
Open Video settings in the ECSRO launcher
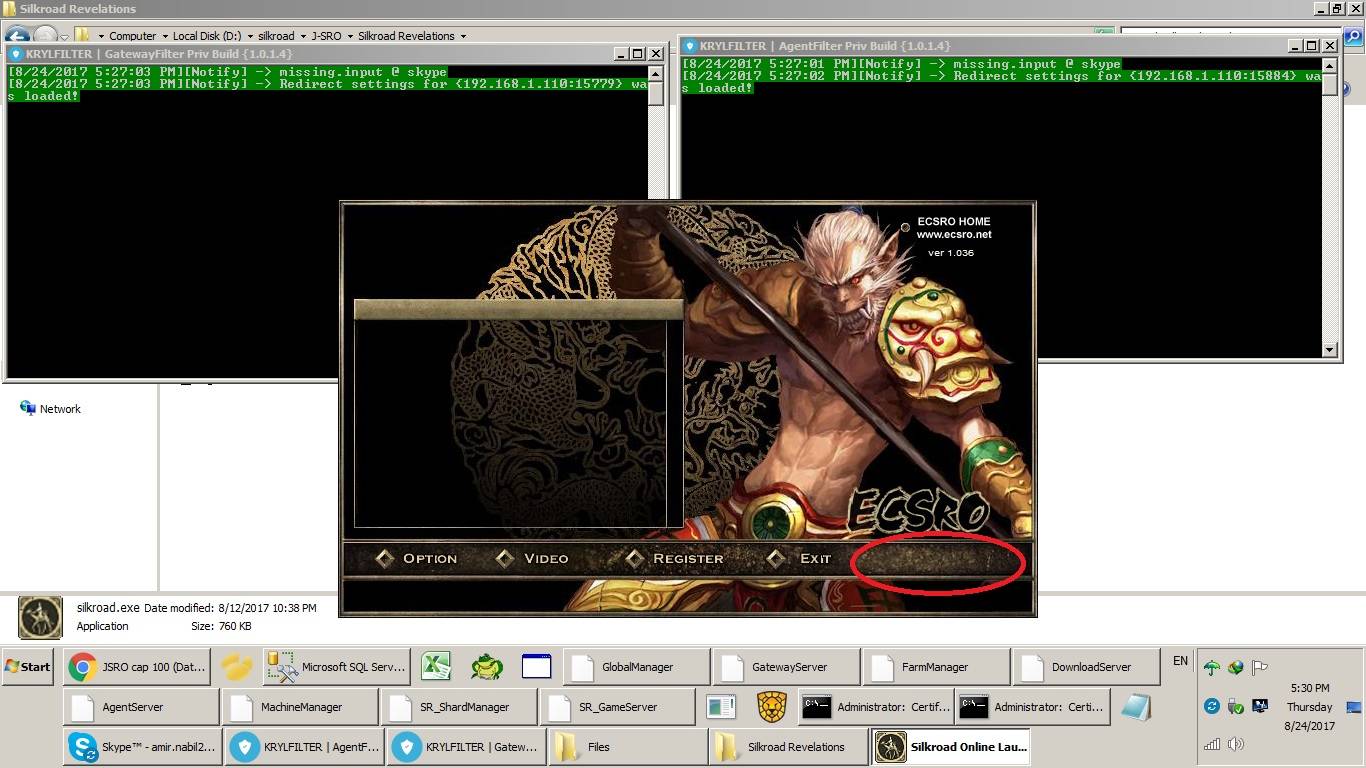point(533,559)
